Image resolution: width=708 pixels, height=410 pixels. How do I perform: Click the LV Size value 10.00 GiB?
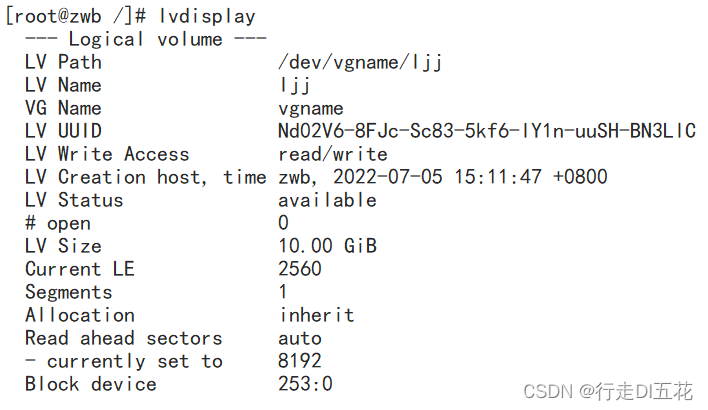[327, 246]
